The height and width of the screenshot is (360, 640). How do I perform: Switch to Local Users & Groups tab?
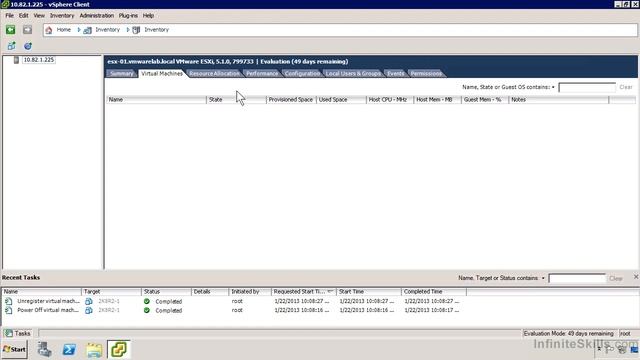coord(353,73)
